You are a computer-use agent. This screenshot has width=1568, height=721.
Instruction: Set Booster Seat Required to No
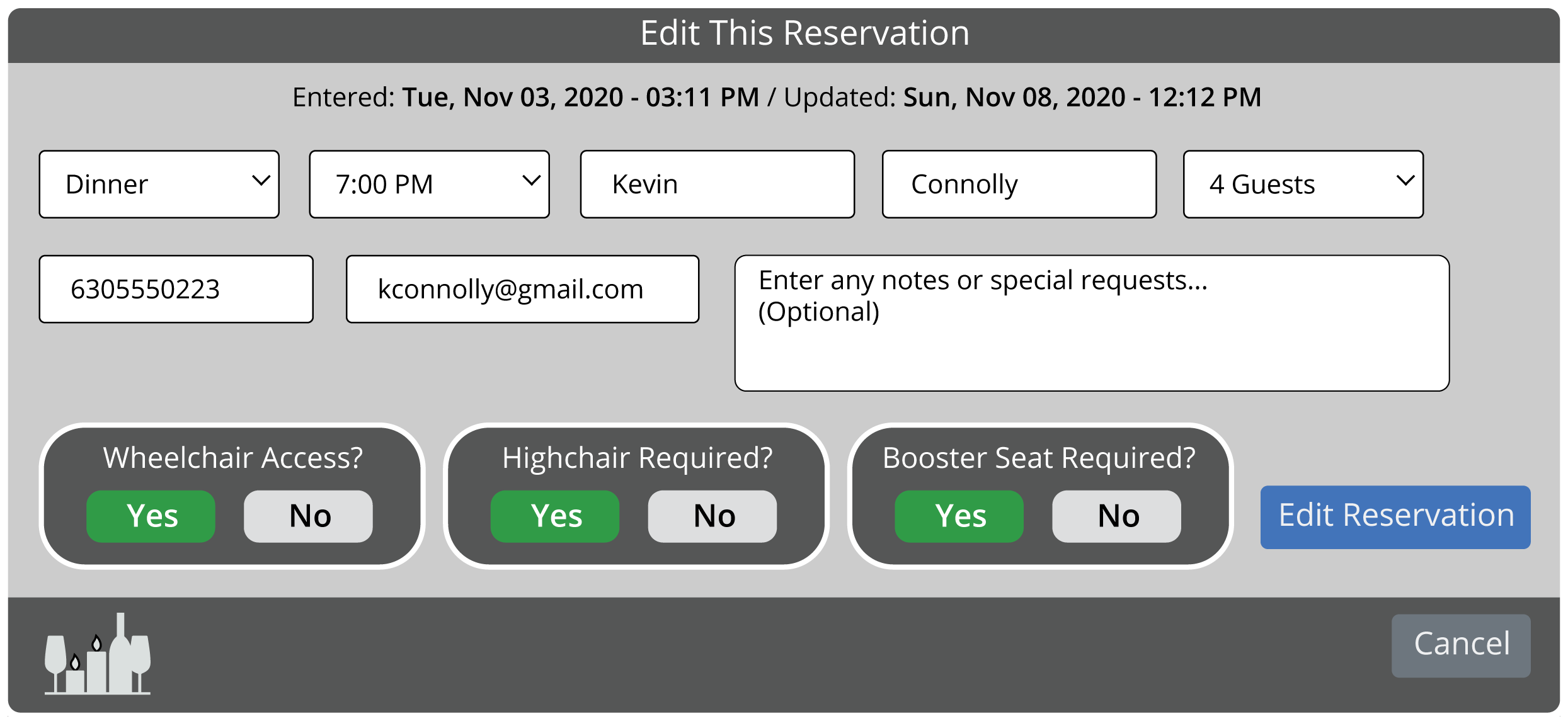[x=1116, y=516]
